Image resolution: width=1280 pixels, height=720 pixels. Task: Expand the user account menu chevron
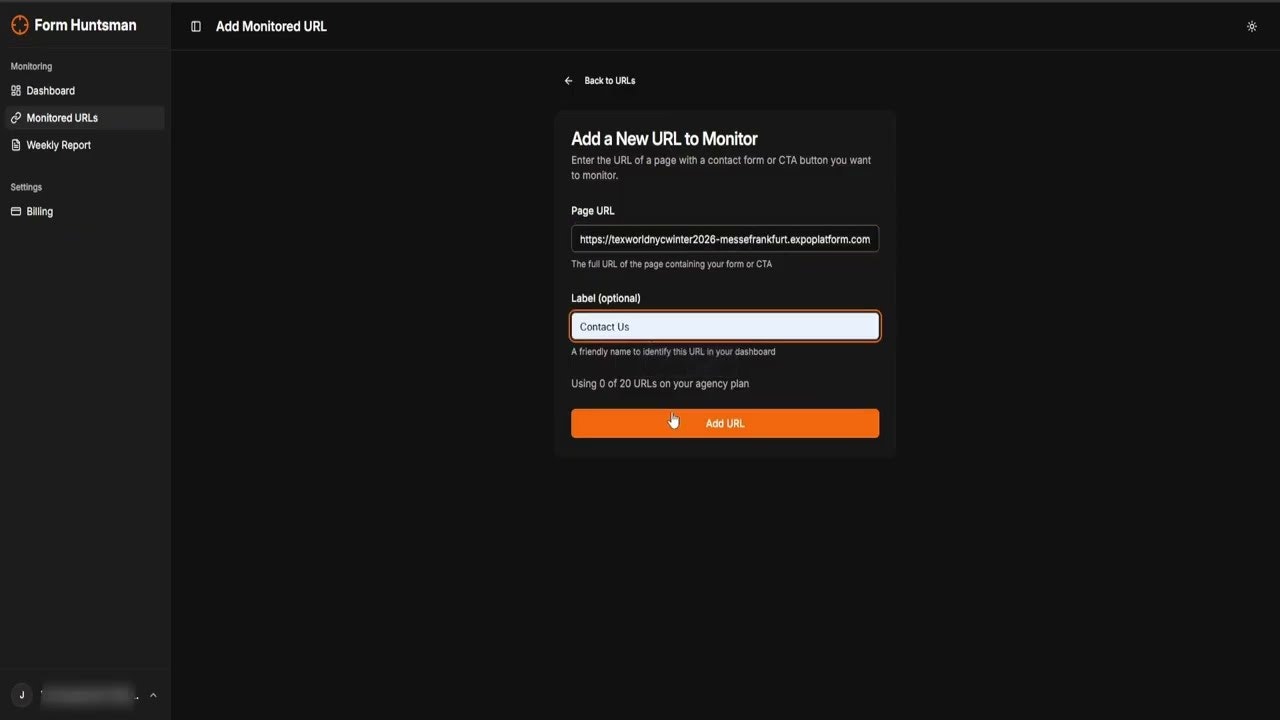coord(153,695)
